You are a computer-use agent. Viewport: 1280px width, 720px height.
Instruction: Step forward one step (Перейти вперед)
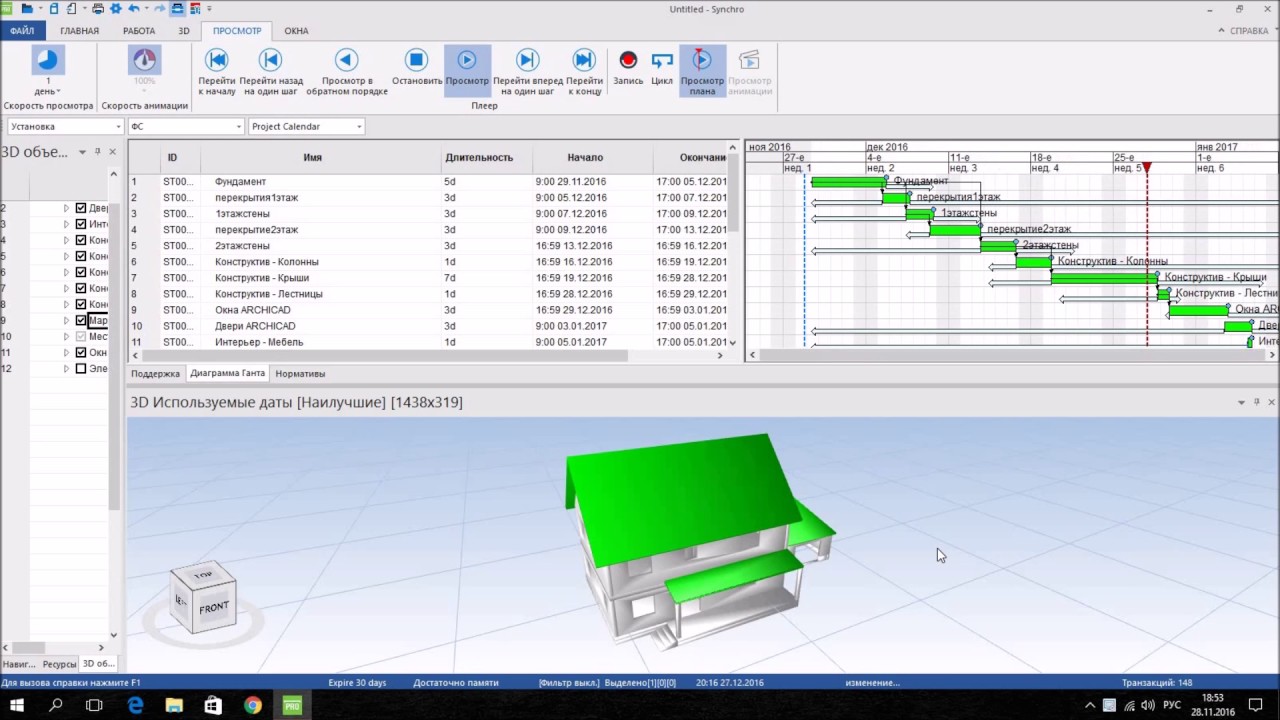[x=527, y=71]
